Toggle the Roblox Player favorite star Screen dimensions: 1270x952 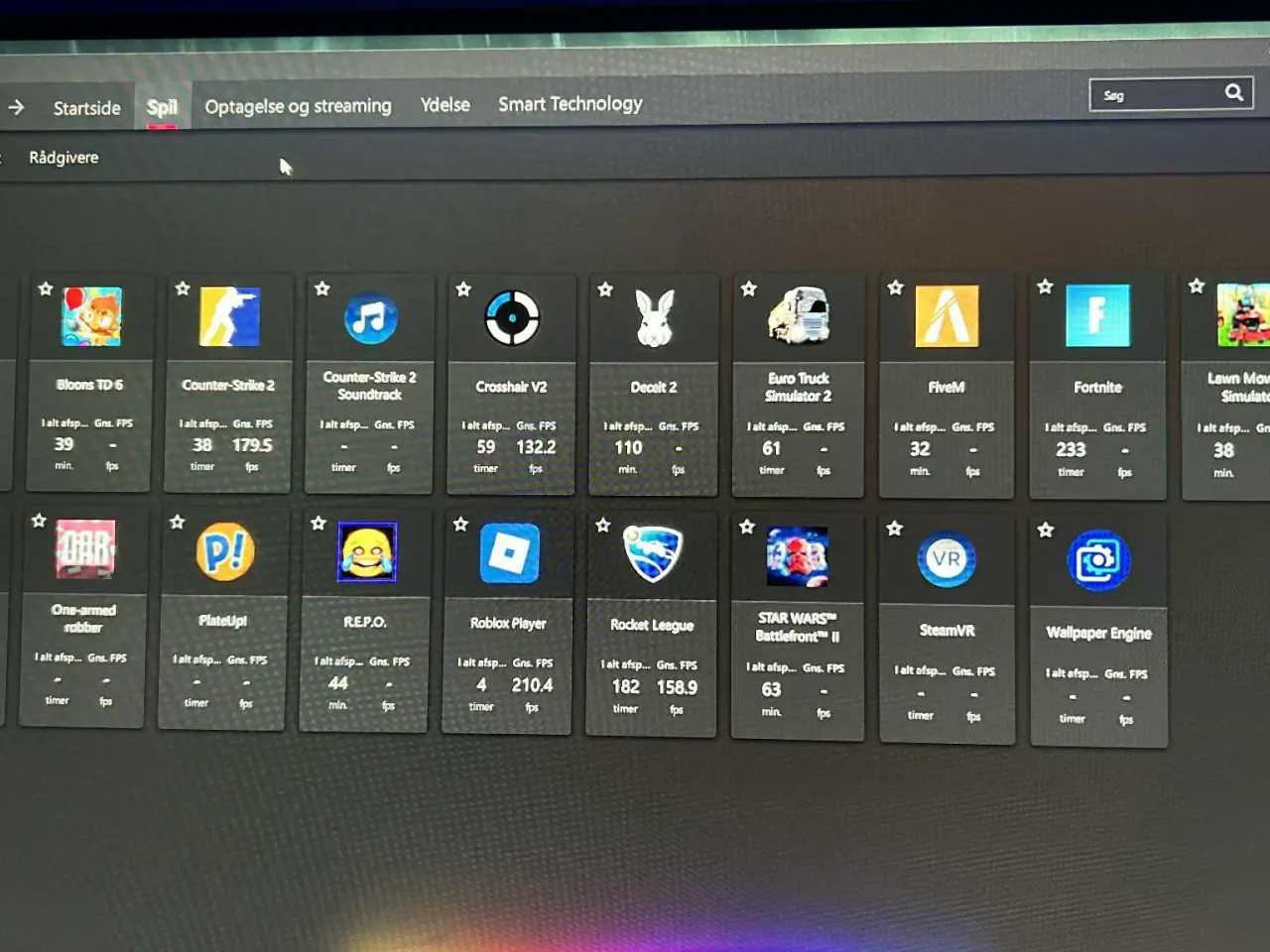[x=460, y=524]
